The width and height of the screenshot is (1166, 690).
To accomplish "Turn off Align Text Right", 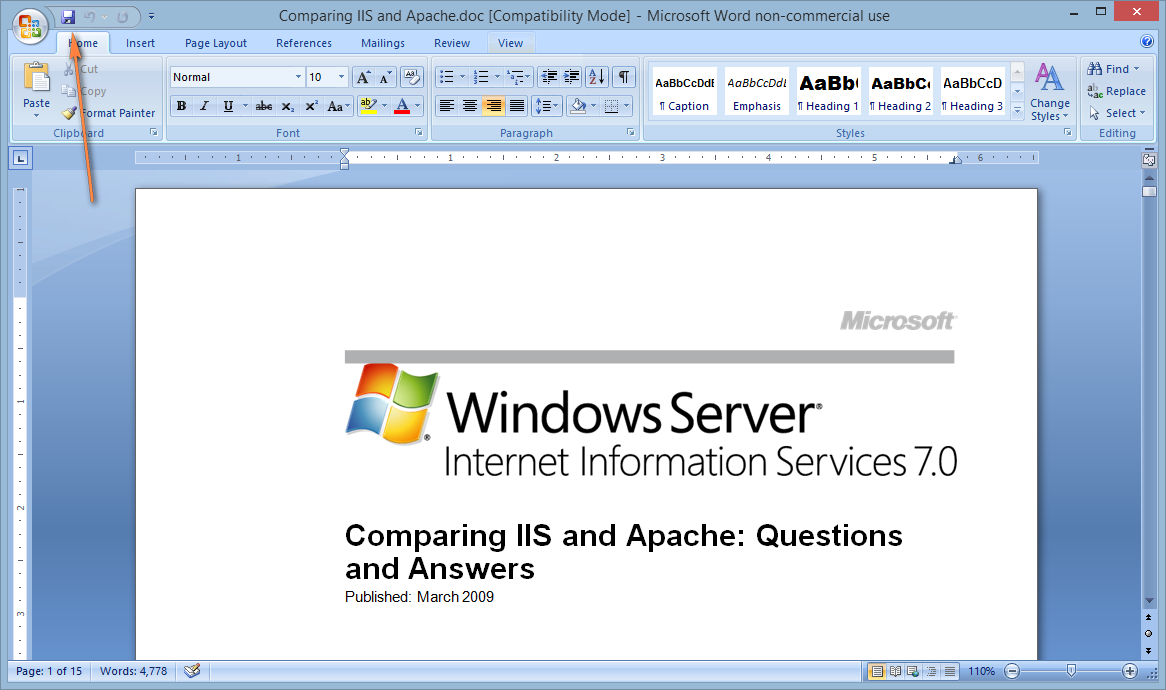I will (x=493, y=106).
